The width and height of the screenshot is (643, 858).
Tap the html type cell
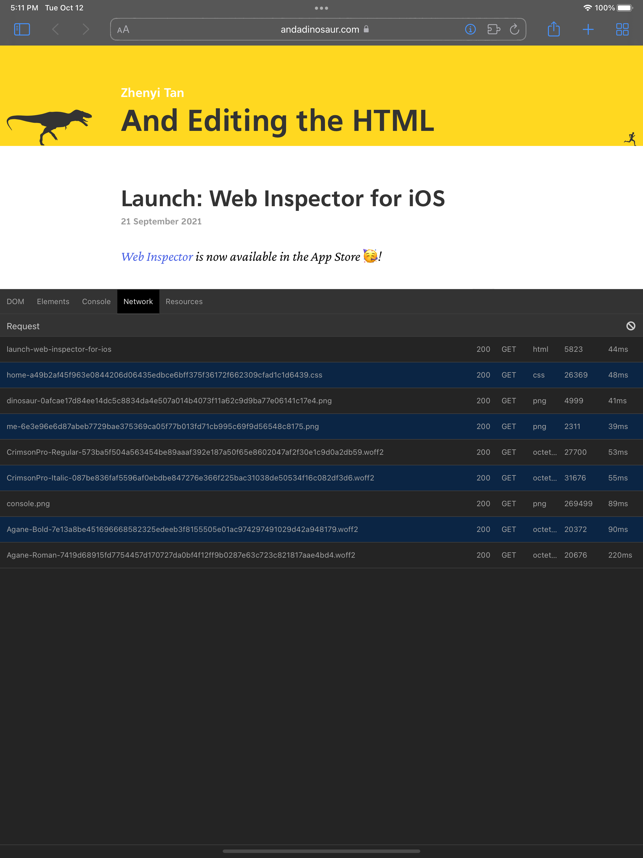[x=540, y=349]
